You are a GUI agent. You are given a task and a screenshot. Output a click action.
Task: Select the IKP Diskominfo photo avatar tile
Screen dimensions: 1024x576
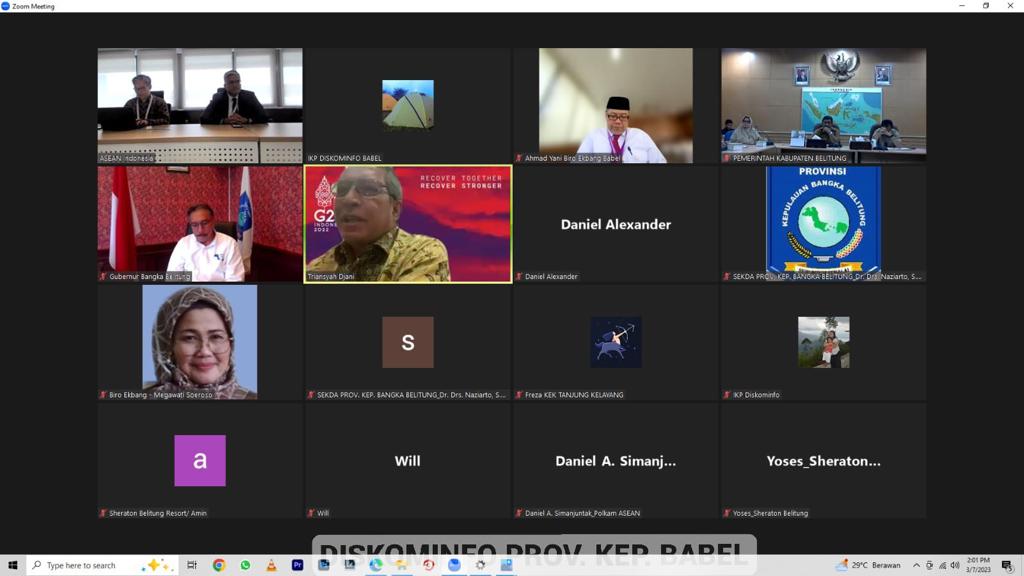tap(824, 342)
